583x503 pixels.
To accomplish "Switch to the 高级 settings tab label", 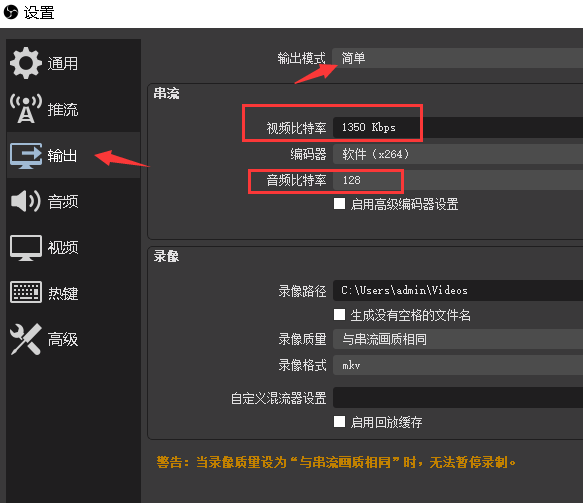I will (63, 339).
